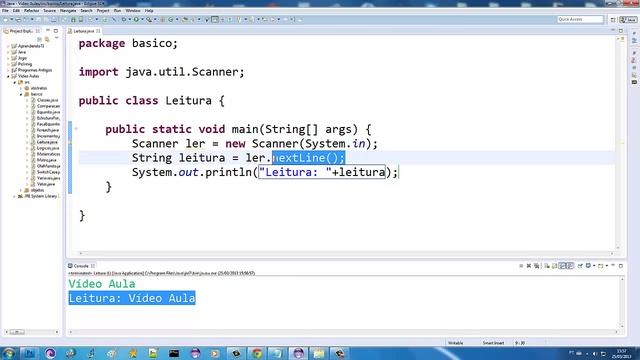The image size is (640, 360).
Task: Click Remove All Terminated Launches icon
Action: click(536, 266)
